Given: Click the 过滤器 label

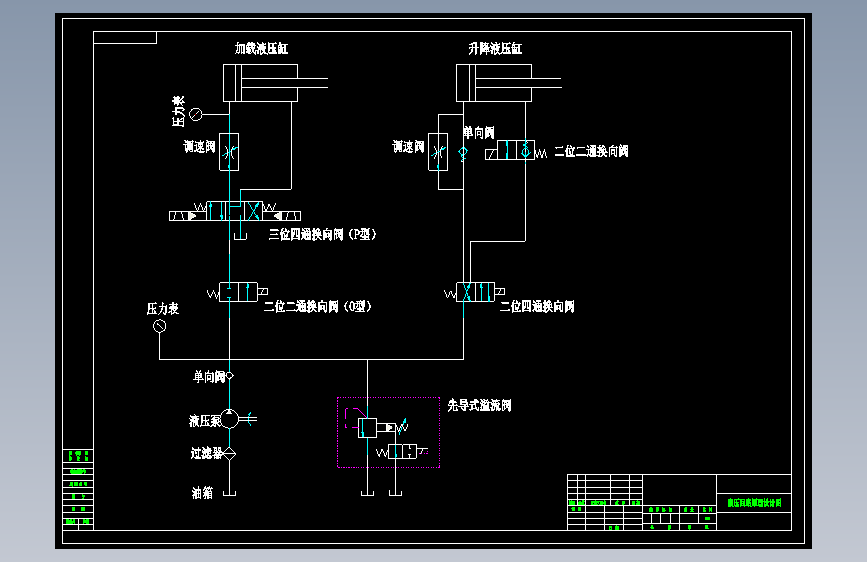Looking at the screenshot, I should (x=206, y=454).
